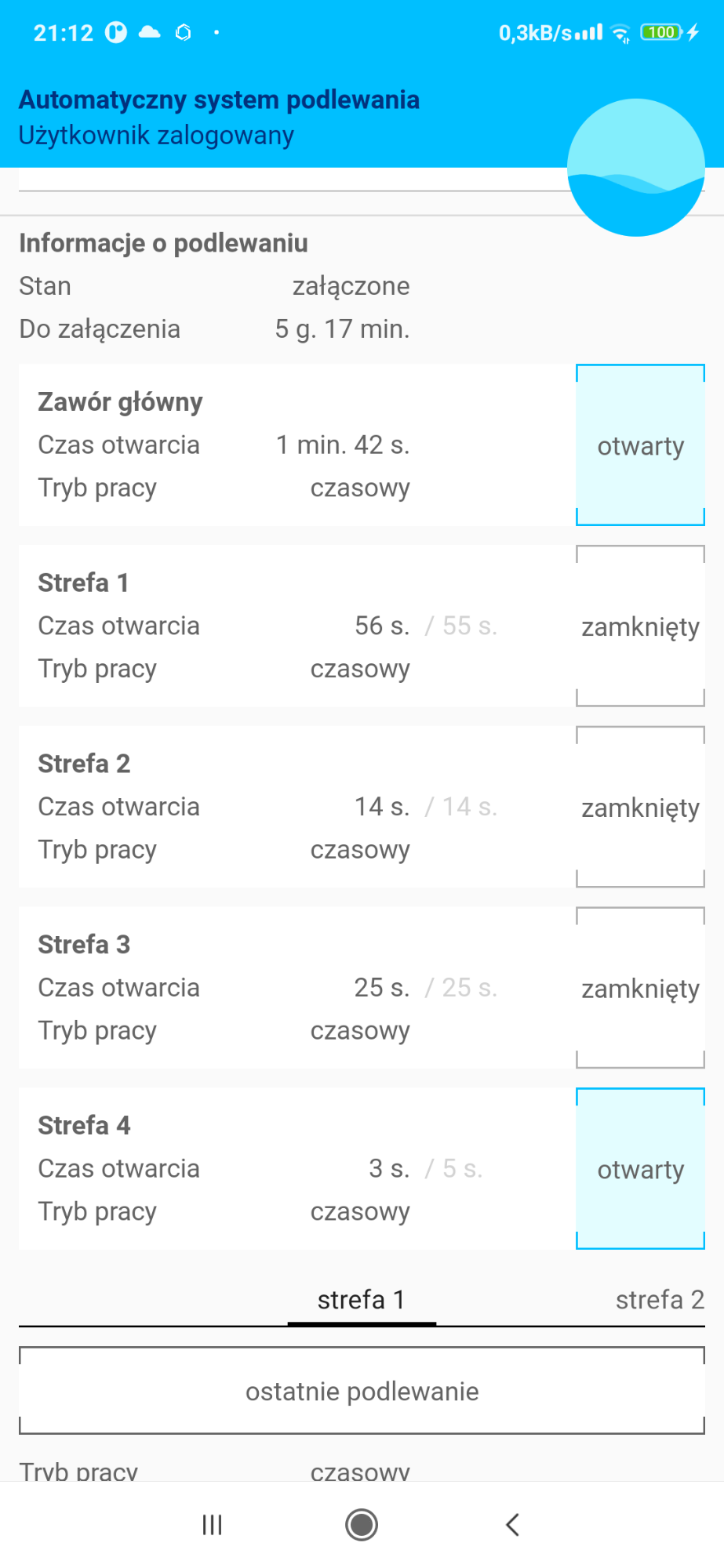The width and height of the screenshot is (724, 1568).
Task: Toggle Strefa 4 otwarty valve button
Action: (x=640, y=1169)
